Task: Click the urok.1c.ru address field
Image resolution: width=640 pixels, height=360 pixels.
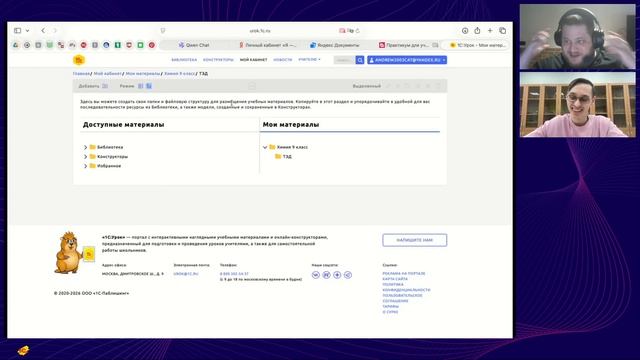Action: (x=260, y=31)
